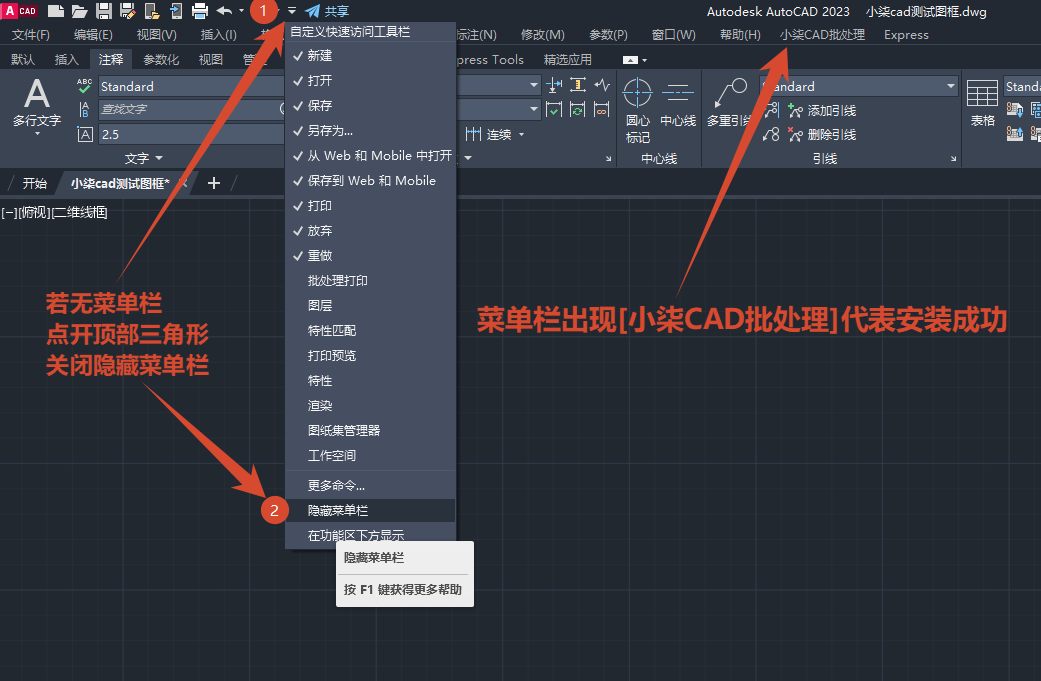1041x681 pixels.
Task: Open the AutoCAD application menu logo
Action: [20, 11]
